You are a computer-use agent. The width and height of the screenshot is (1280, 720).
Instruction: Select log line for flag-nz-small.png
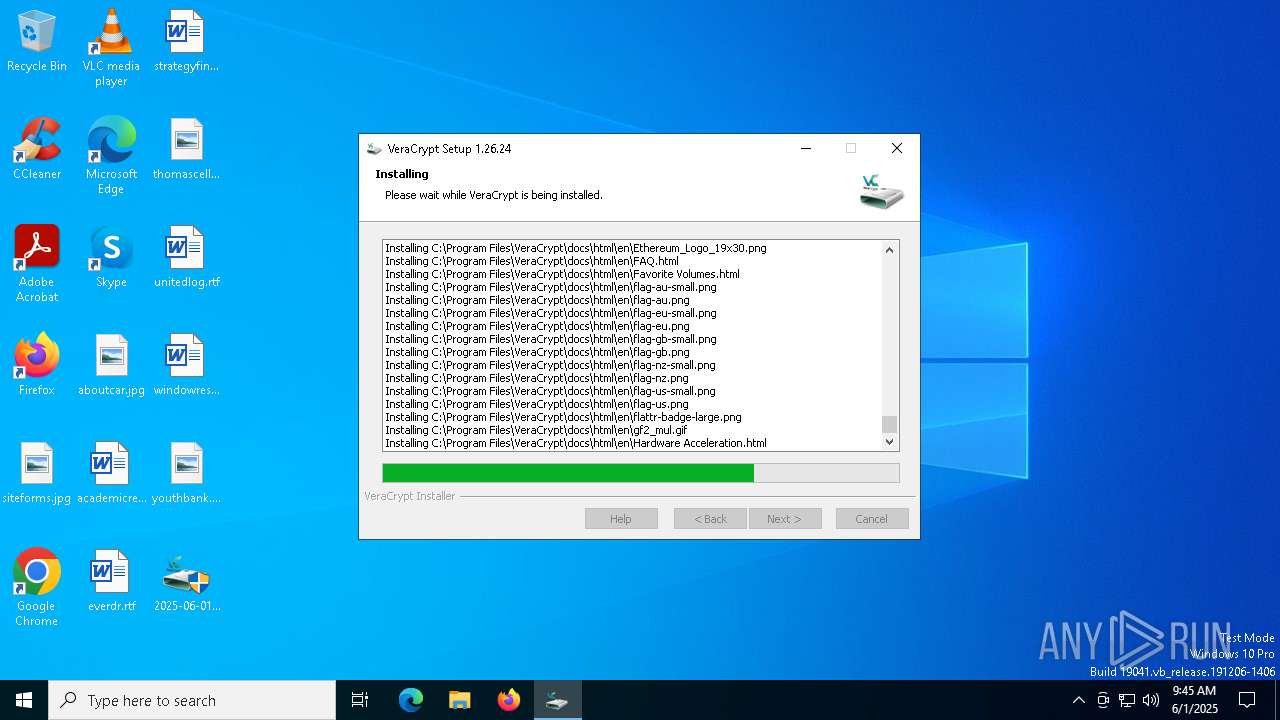coord(550,365)
